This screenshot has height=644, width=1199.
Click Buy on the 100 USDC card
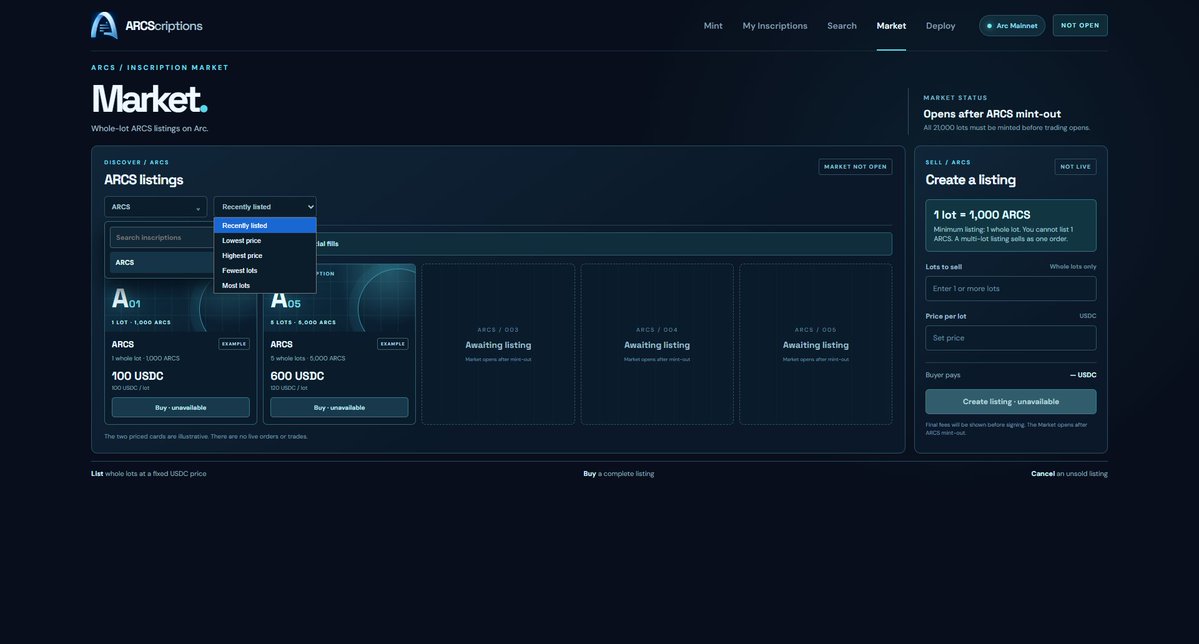point(180,408)
